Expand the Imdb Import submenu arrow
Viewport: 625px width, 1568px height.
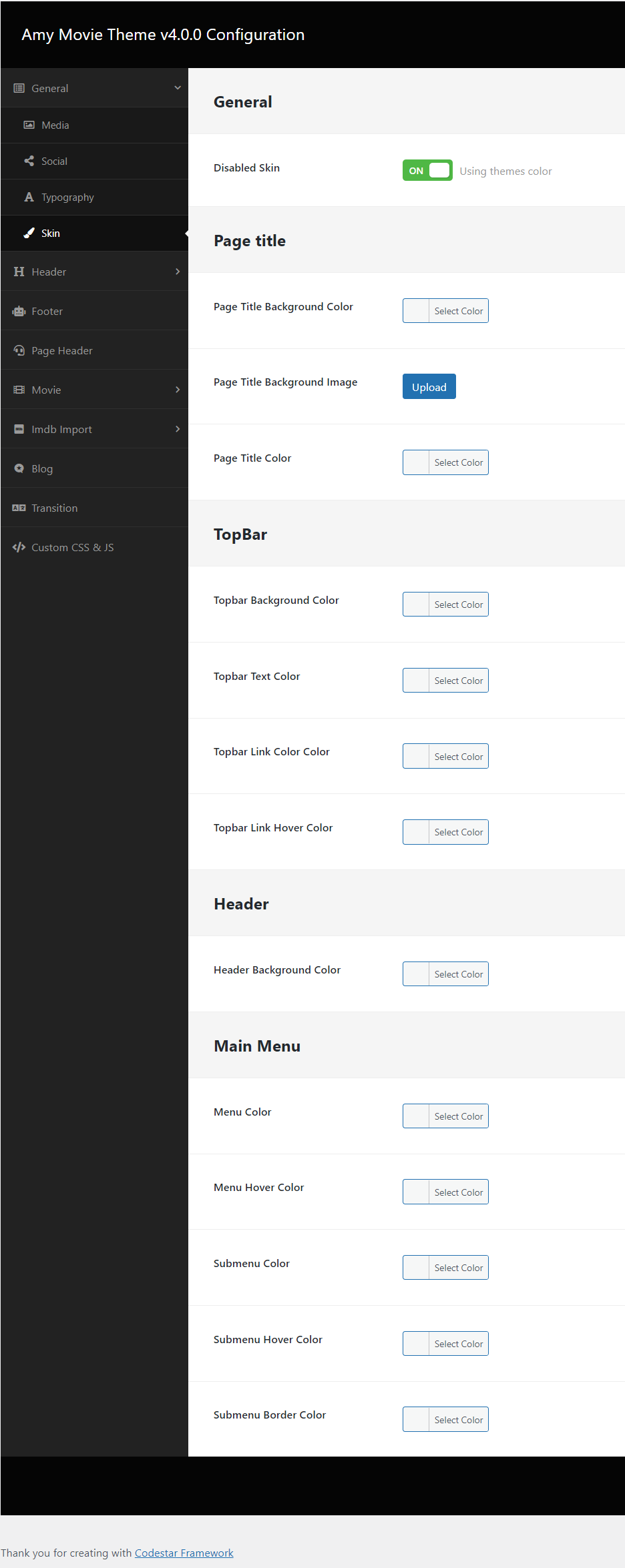[178, 429]
